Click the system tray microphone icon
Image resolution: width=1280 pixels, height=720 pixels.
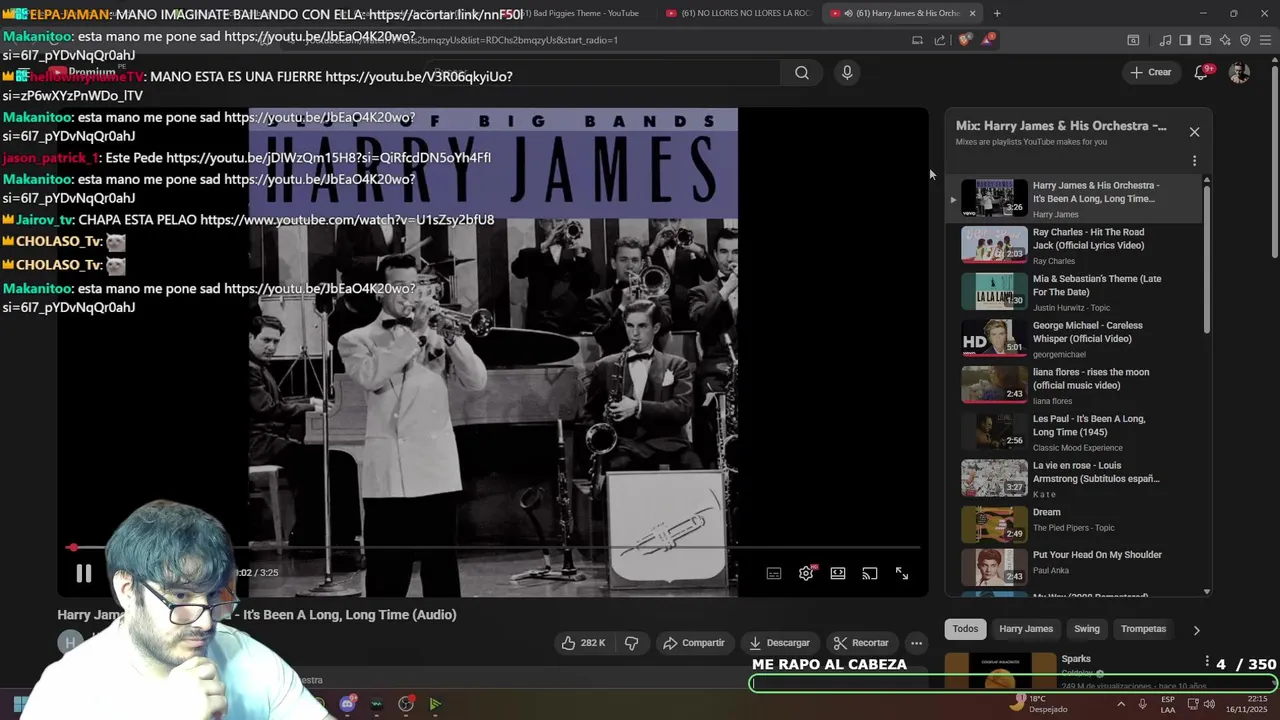(1142, 704)
